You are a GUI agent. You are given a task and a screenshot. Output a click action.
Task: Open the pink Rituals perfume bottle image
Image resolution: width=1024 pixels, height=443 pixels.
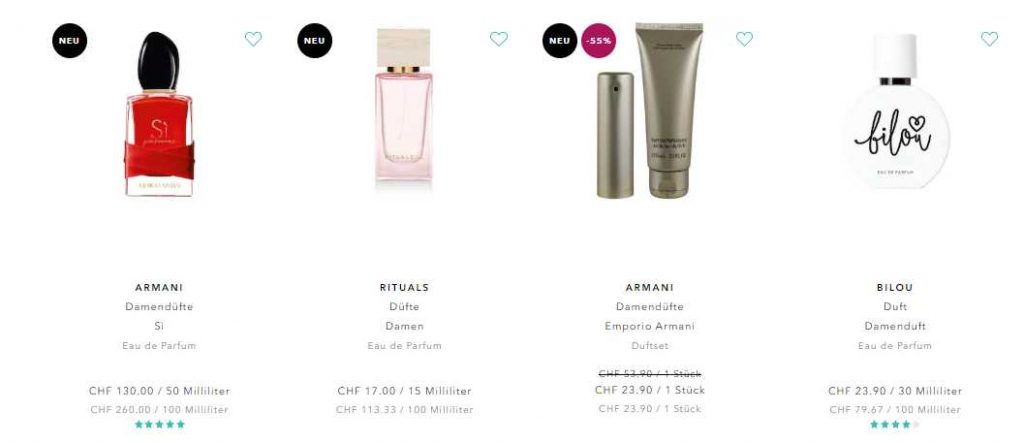[x=404, y=105]
